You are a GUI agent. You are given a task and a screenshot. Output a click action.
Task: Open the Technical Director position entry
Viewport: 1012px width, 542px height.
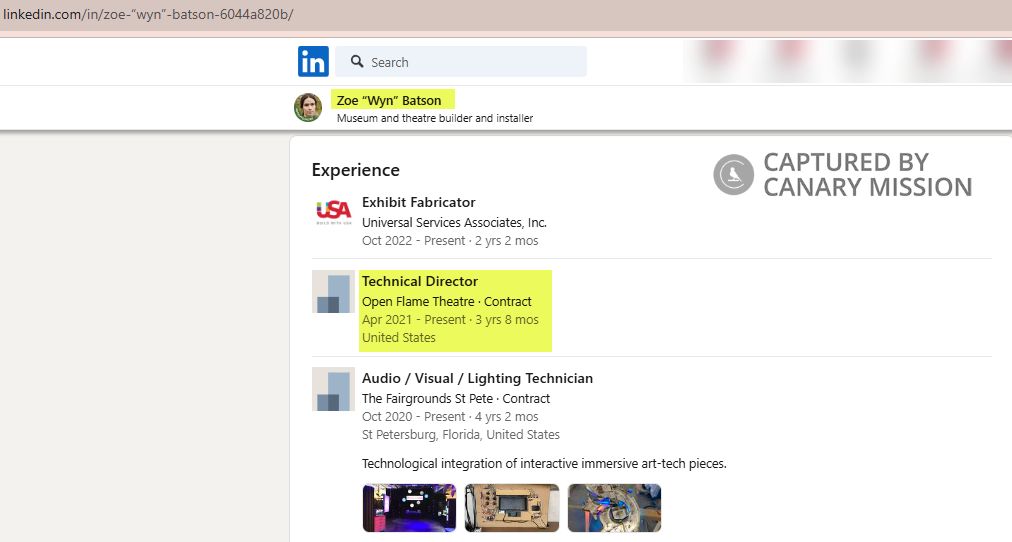(420, 281)
